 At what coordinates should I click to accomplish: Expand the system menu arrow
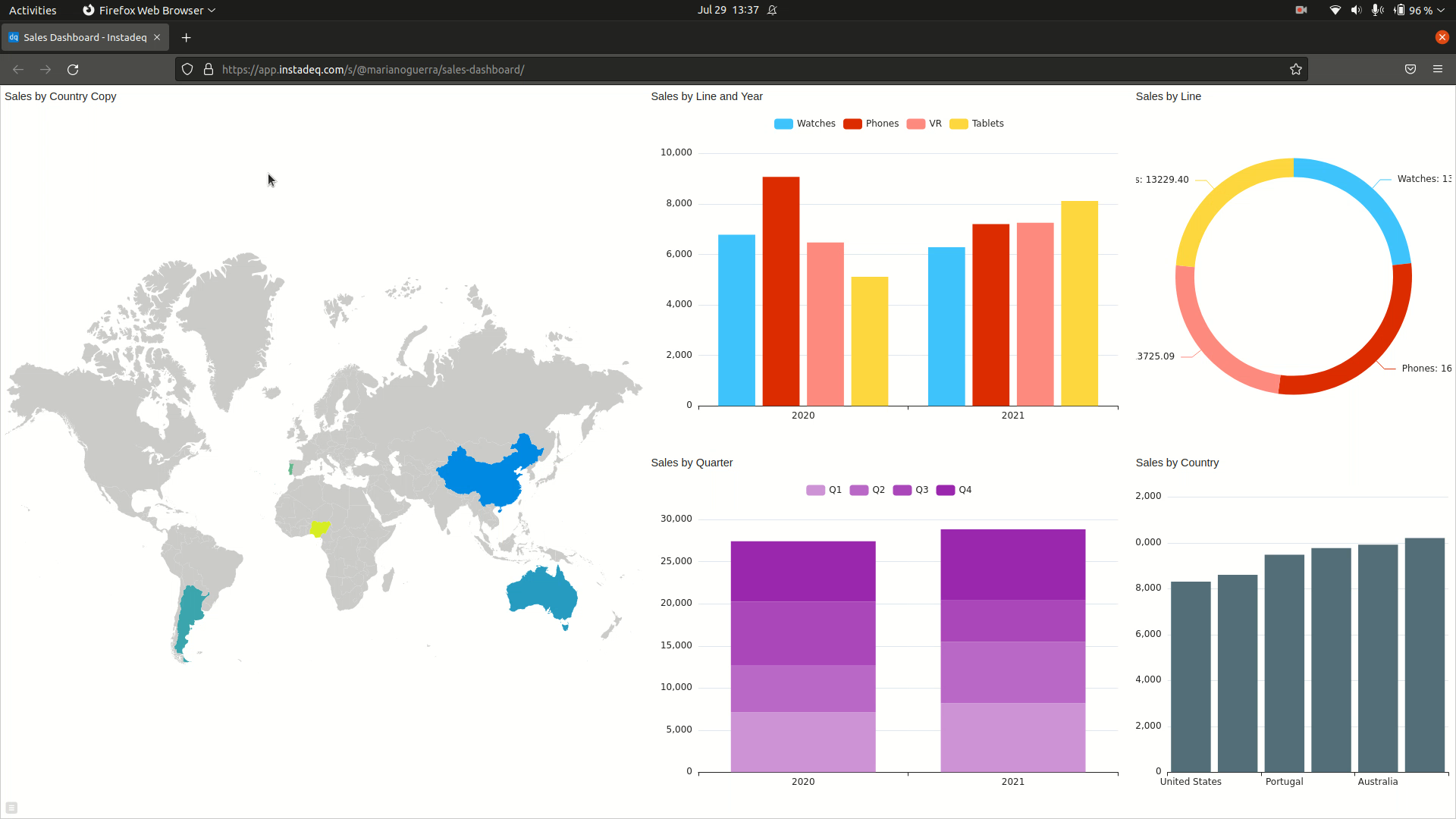(1441, 10)
